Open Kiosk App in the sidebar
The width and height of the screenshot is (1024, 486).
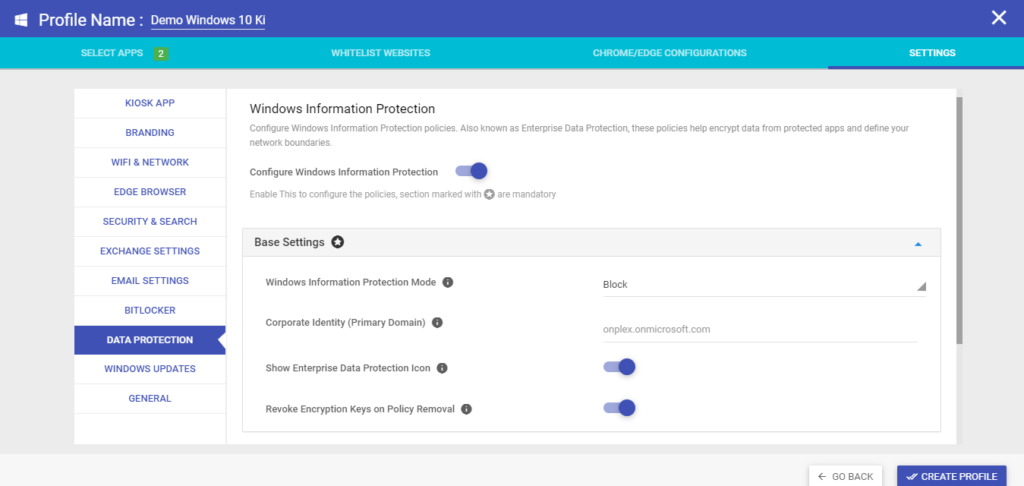pos(150,103)
